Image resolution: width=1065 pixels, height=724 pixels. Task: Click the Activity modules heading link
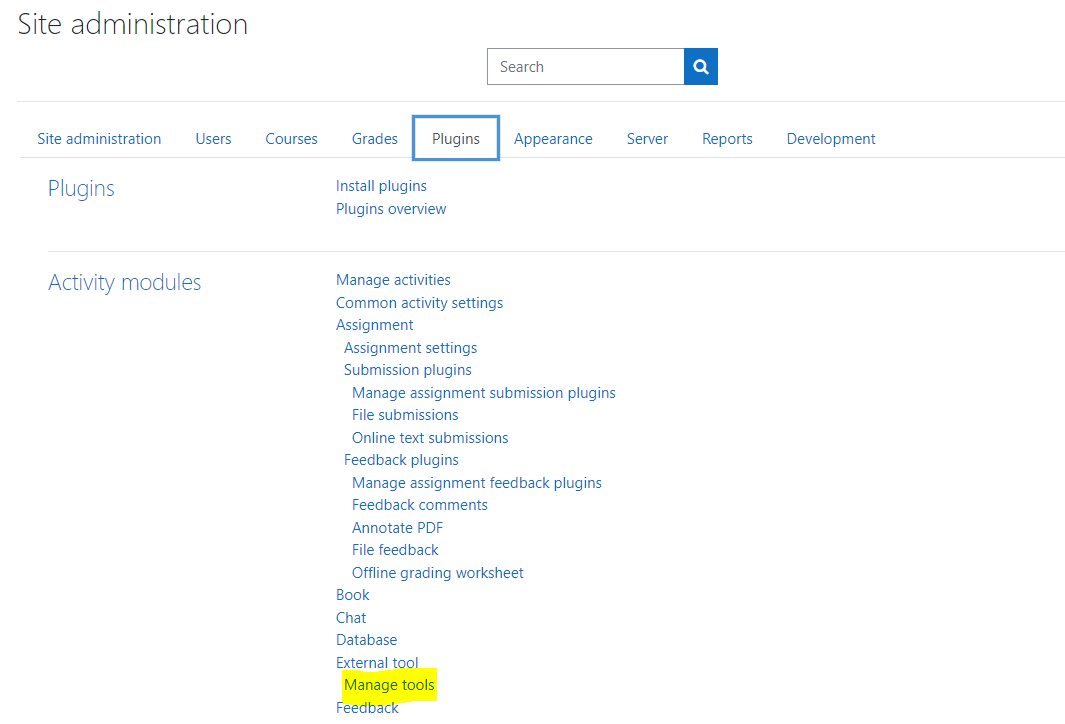tap(124, 283)
